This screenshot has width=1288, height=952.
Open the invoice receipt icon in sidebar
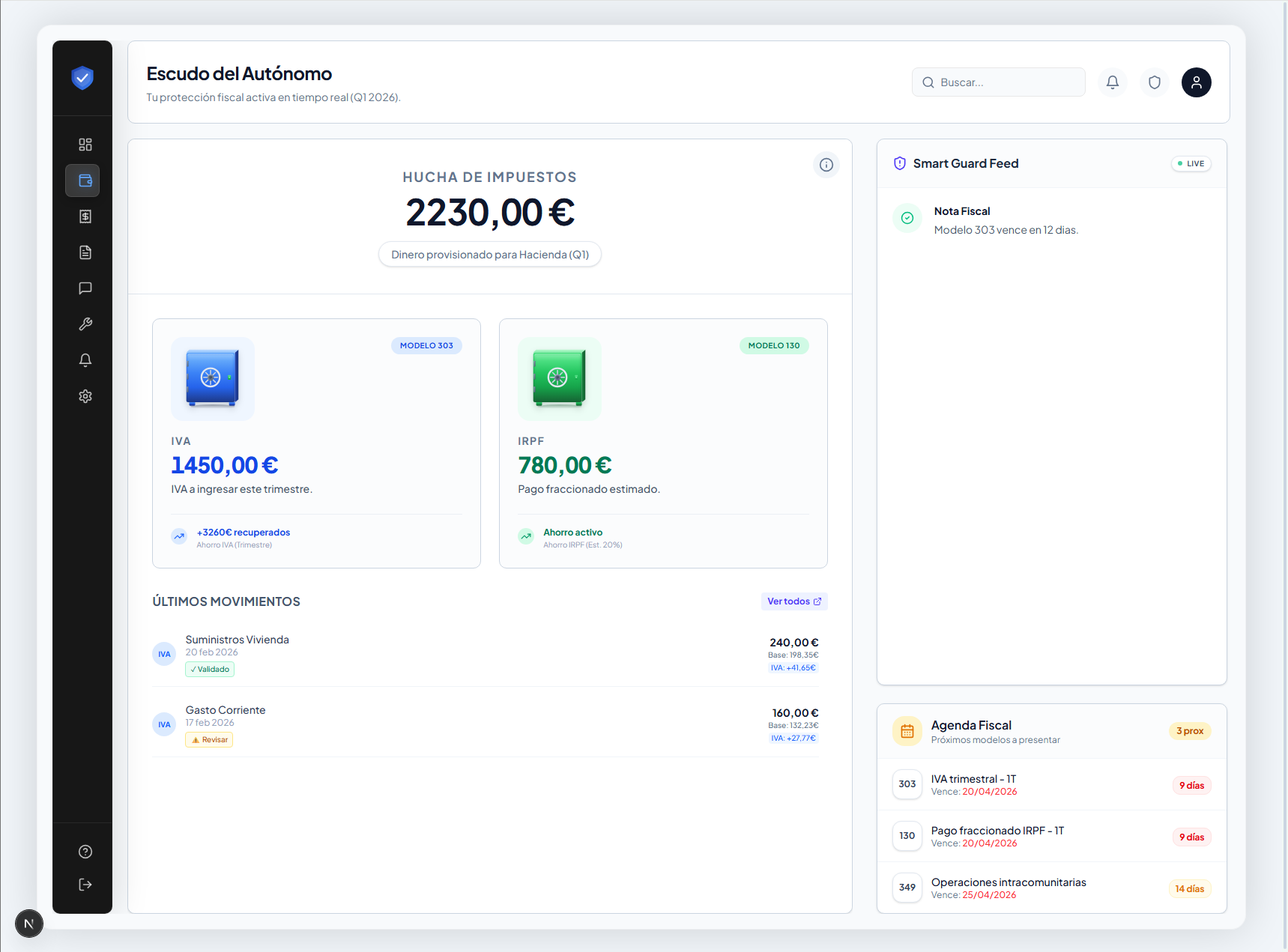point(85,216)
